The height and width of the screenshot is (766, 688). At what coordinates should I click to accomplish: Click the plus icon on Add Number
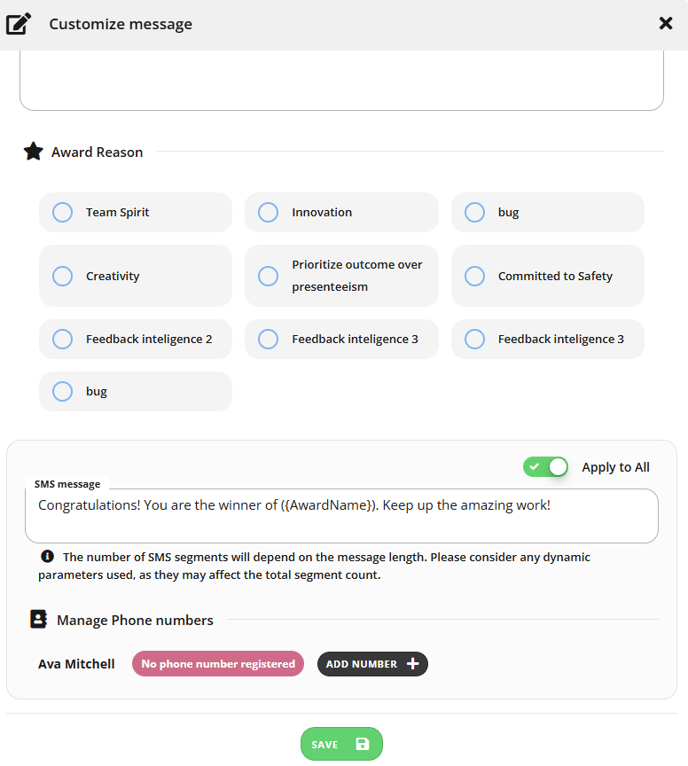click(413, 663)
